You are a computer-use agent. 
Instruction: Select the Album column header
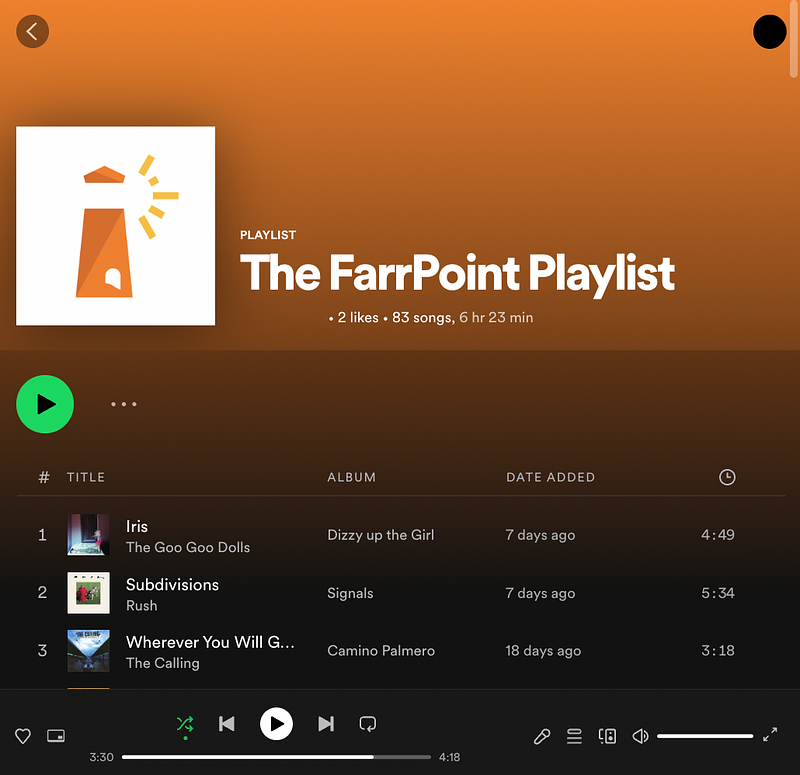tap(351, 477)
